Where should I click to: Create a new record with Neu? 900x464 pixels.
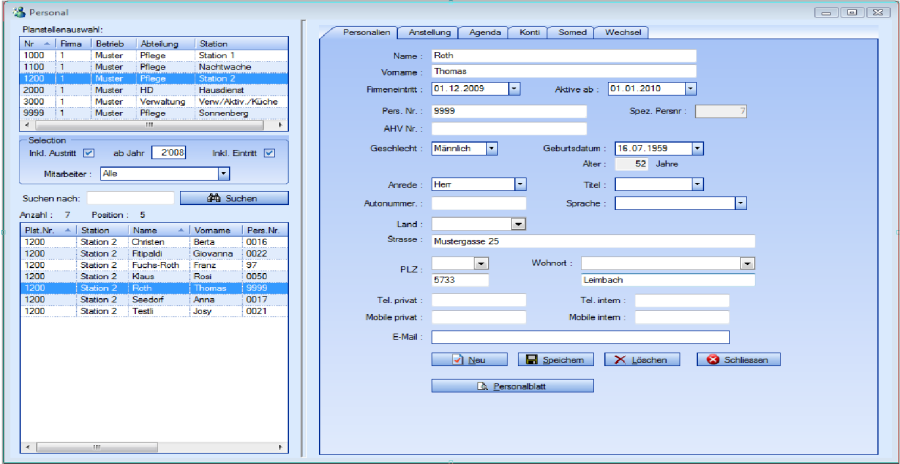click(x=468, y=359)
